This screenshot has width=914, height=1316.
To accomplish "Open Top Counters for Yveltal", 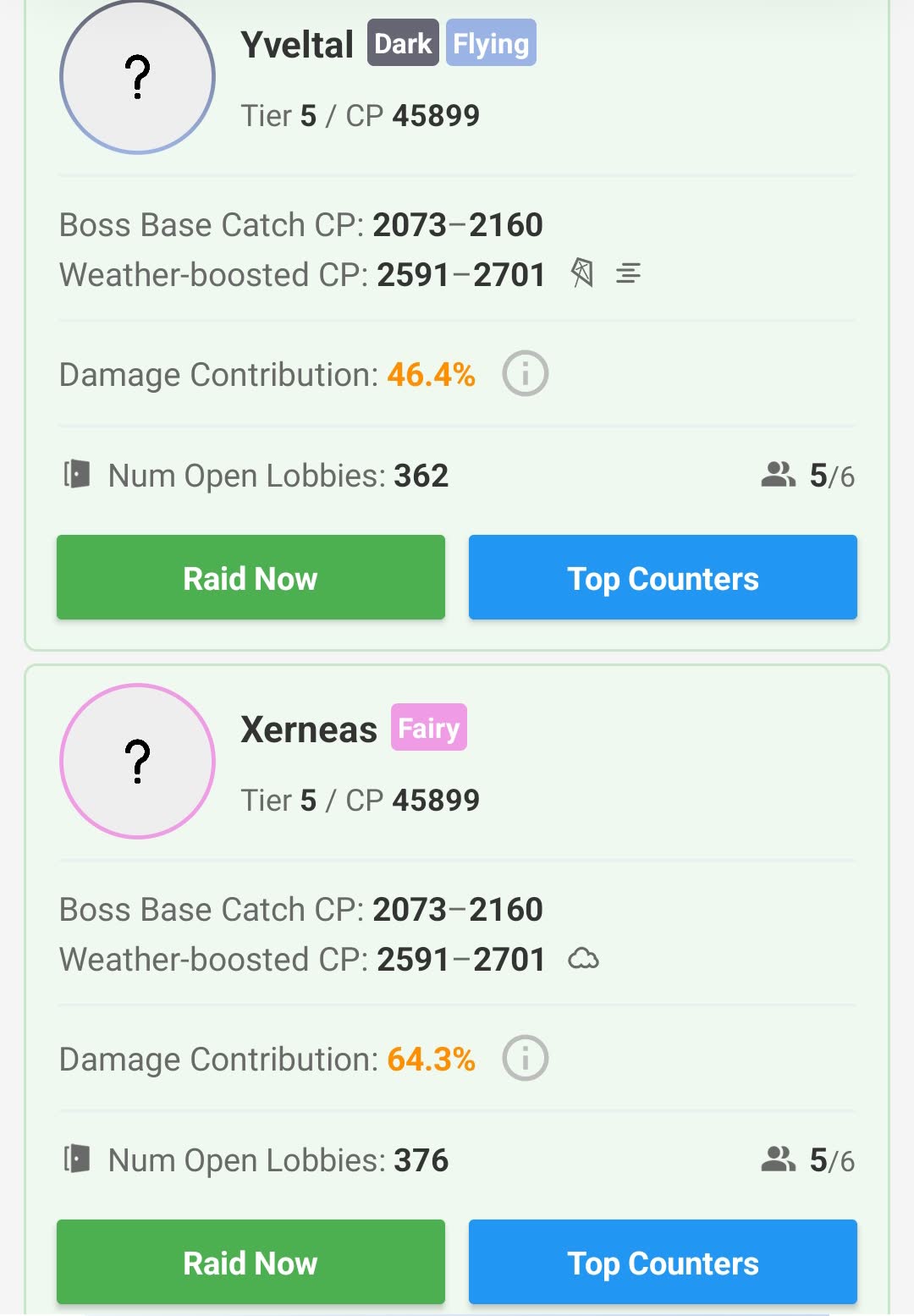I will 663,578.
